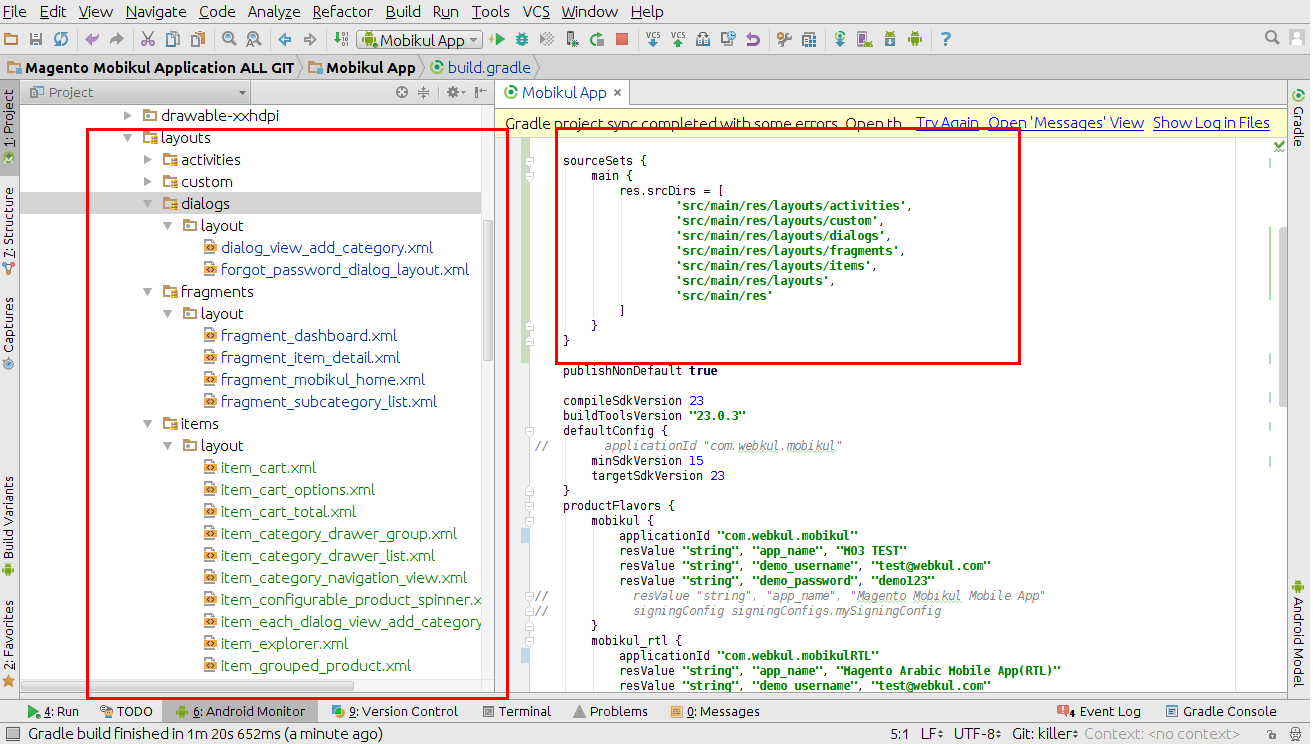Click Collapse All icon in Project panel
Screen dimensions: 1313x744
423,92
